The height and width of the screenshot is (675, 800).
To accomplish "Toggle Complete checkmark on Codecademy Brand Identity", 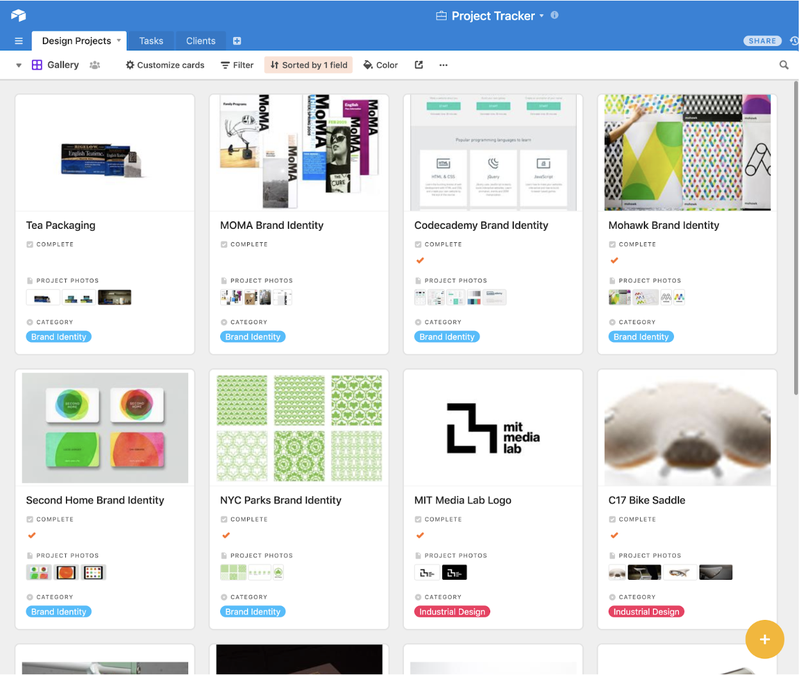I will 420,261.
